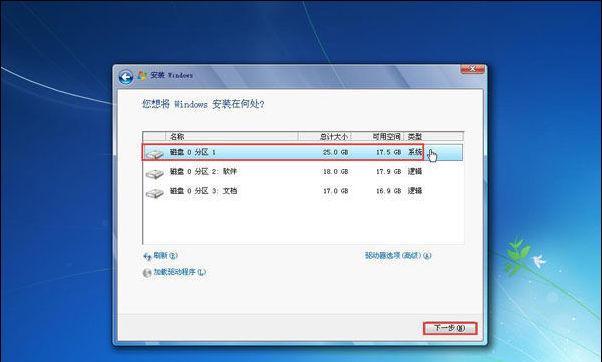Proceed with the 下一步(N) button

(450, 328)
